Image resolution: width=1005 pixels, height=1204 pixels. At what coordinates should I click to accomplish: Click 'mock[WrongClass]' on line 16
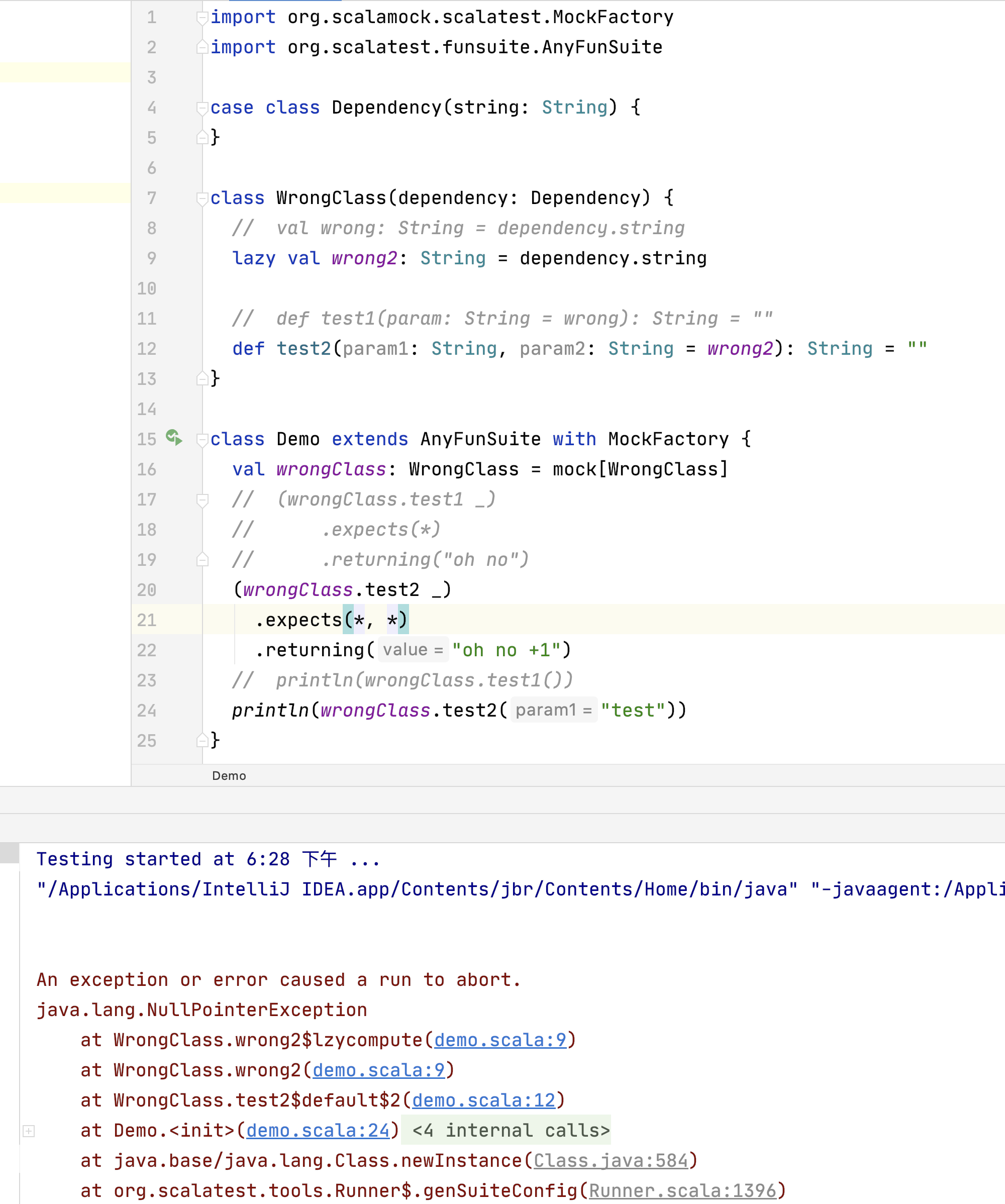click(640, 469)
